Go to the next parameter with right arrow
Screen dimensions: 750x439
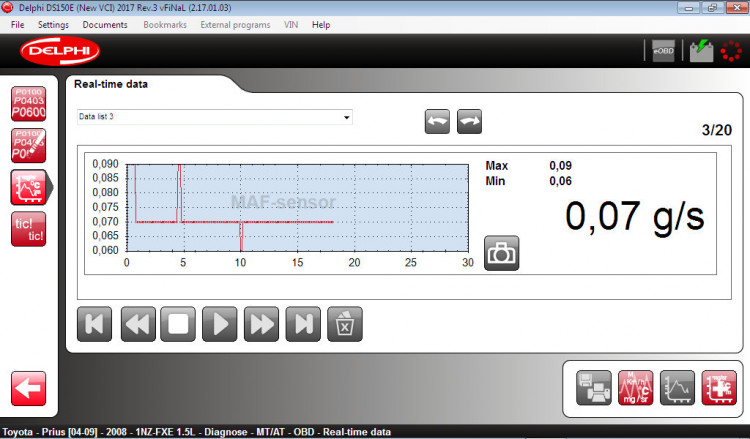pos(470,121)
